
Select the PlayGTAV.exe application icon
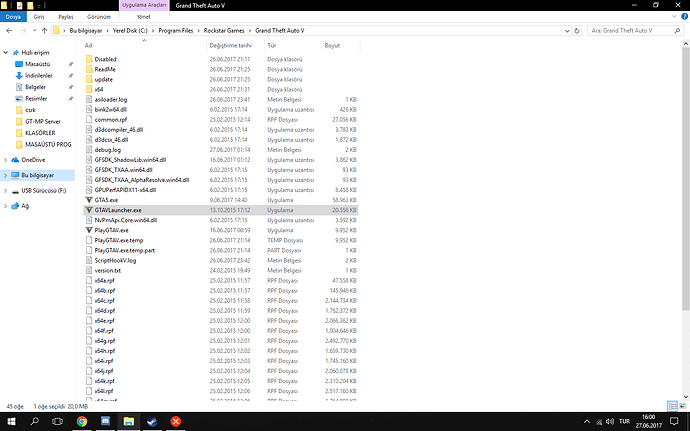89,230
